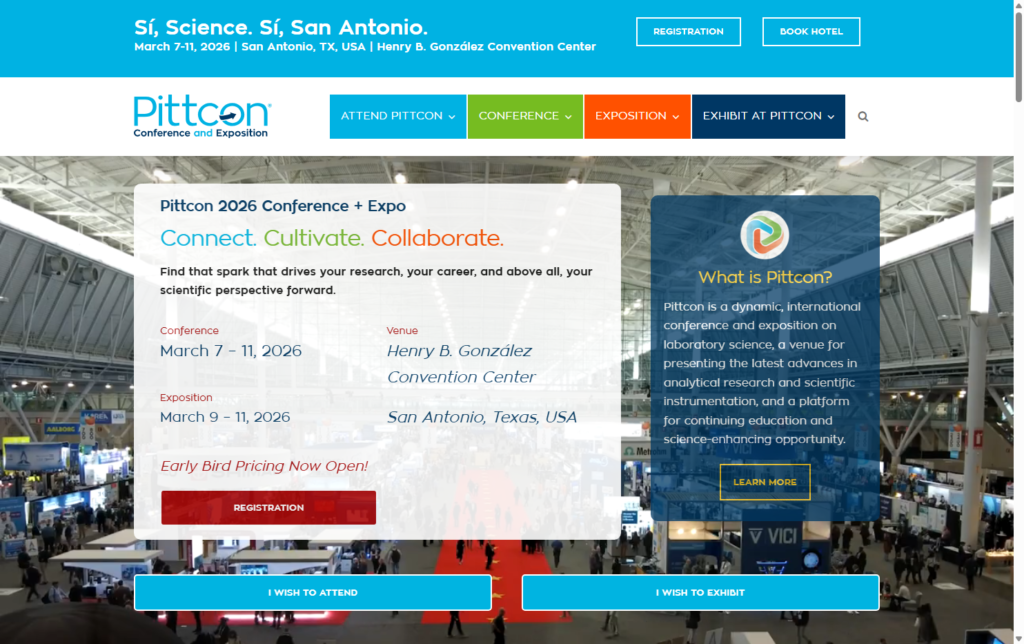Expand the Conference menu chevron

point(569,117)
